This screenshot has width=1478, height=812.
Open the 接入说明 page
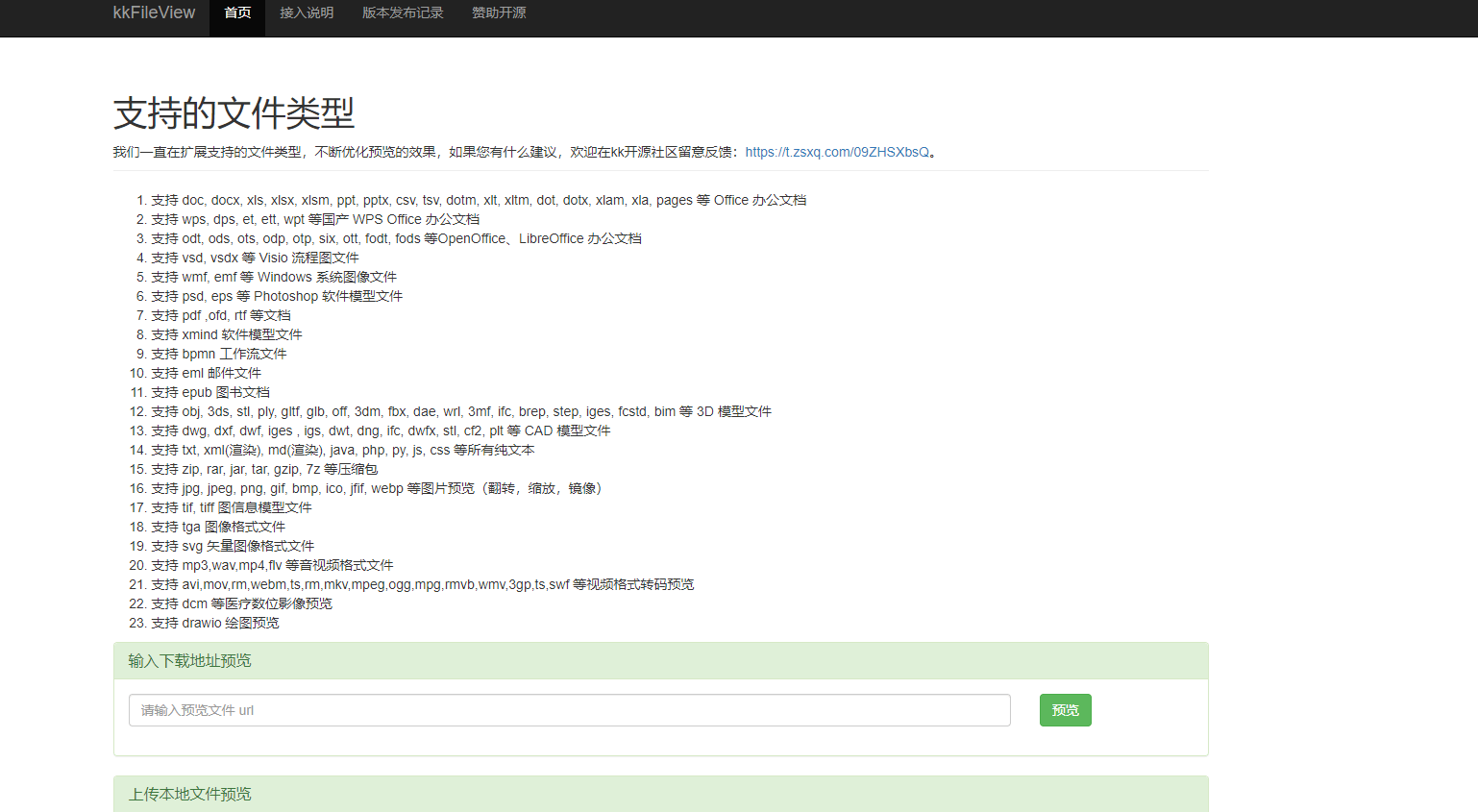coord(306,13)
